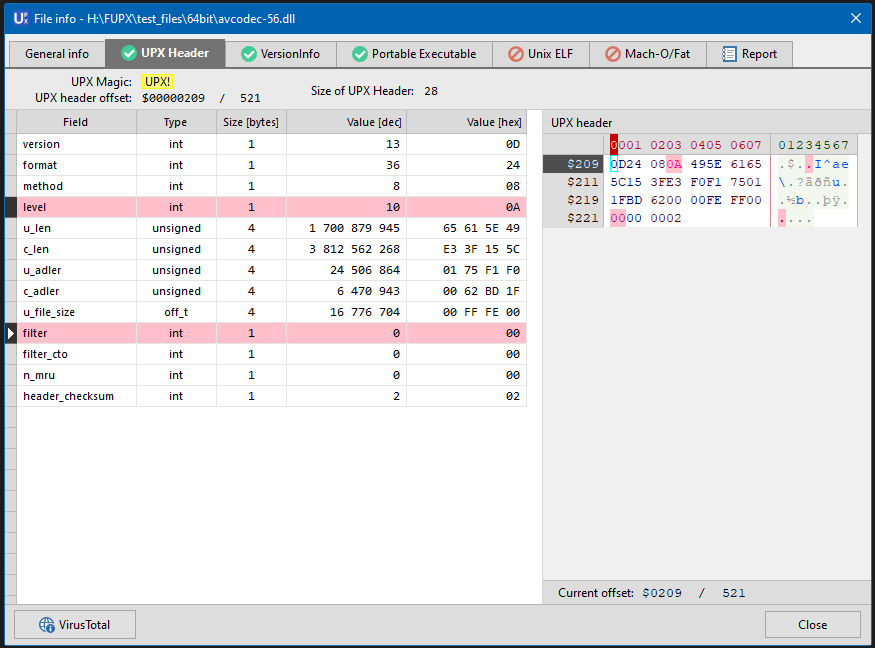Click the green checkmark icon on UPX Header tab
This screenshot has width=875, height=648.
pos(129,53)
